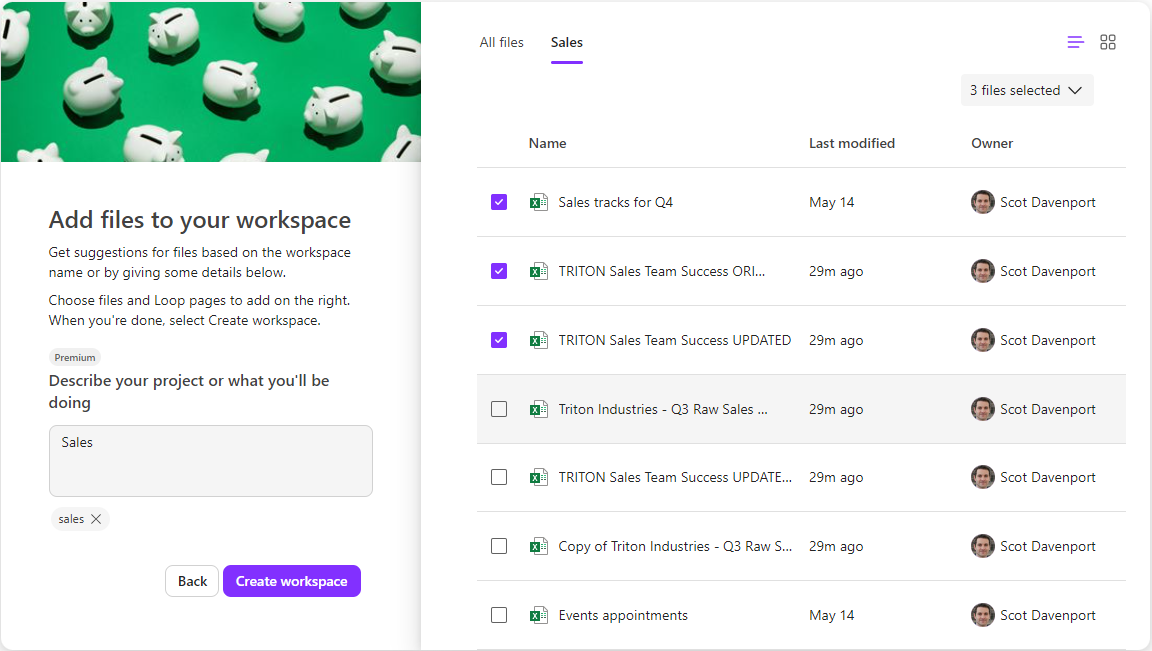The height and width of the screenshot is (651, 1152).
Task: Click Excel icon for TRITON Sales Team Success UPDATED
Action: (x=539, y=340)
